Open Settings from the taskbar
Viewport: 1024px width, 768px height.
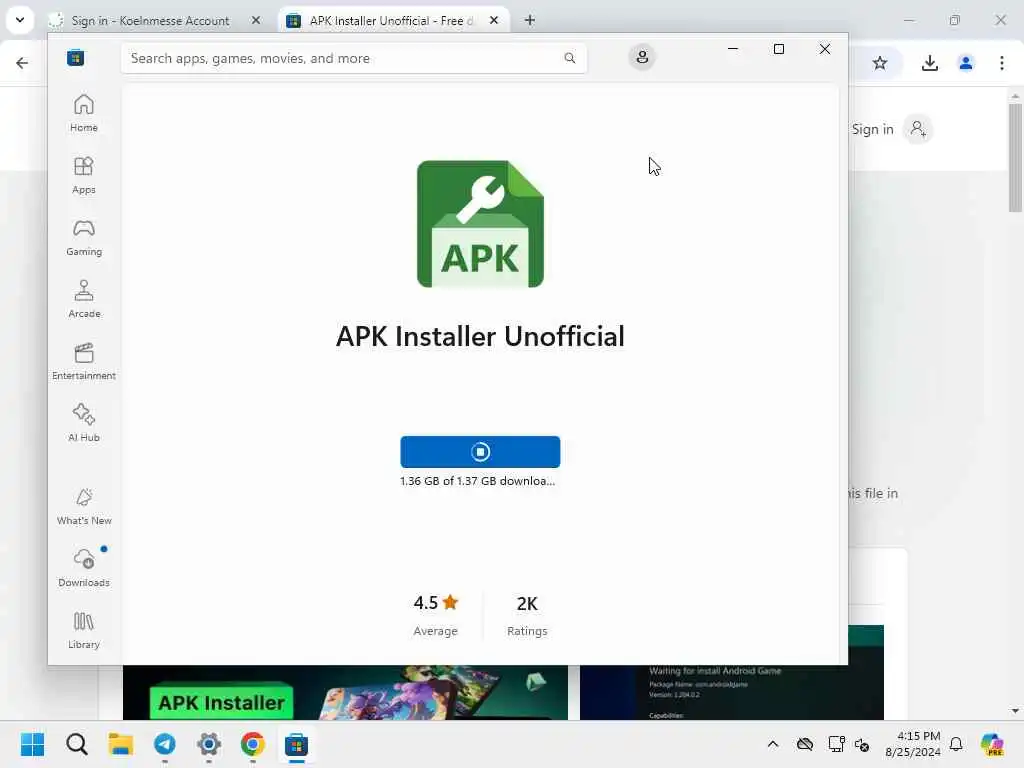click(x=209, y=744)
